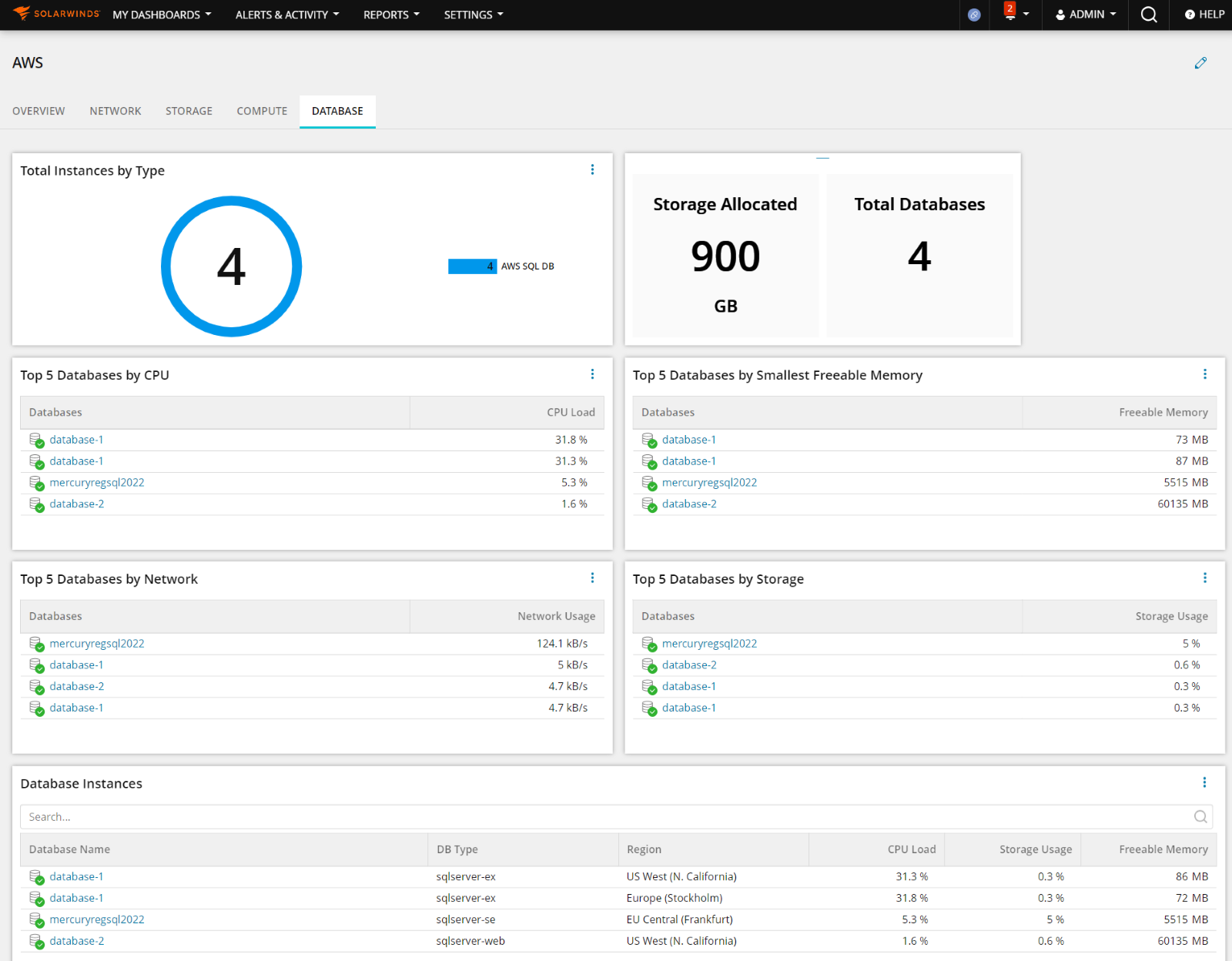Switch to the Network tab

[115, 111]
